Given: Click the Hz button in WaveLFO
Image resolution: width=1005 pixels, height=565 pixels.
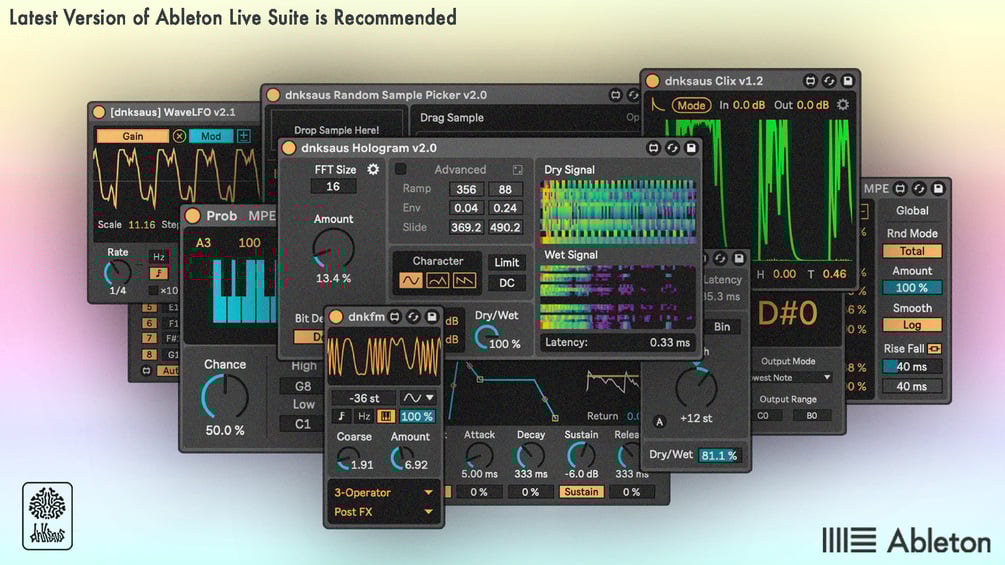Looking at the screenshot, I should tap(158, 257).
